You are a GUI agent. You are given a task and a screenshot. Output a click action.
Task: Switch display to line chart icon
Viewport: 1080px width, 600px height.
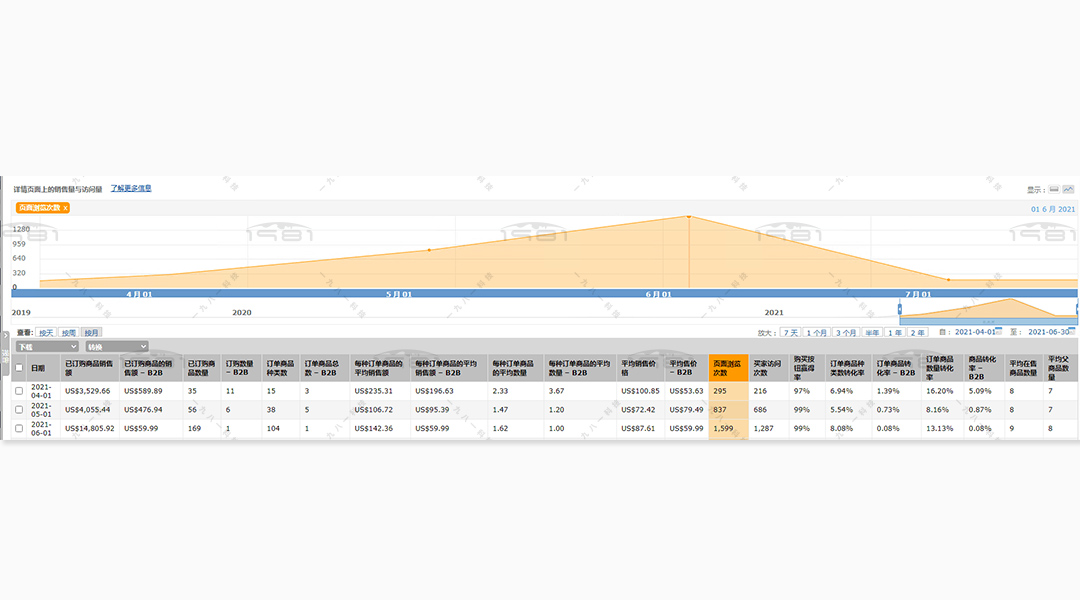click(x=1068, y=189)
